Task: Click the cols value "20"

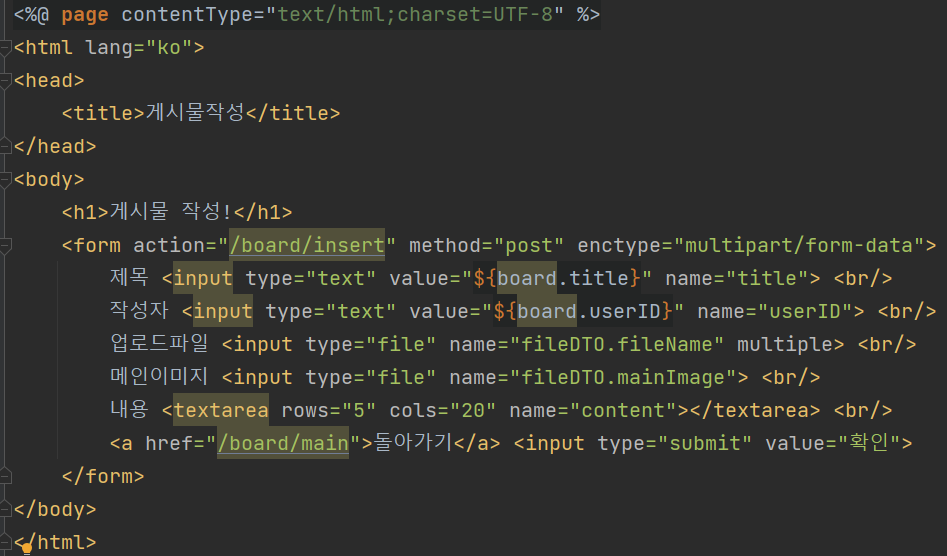Action: [x=473, y=411]
